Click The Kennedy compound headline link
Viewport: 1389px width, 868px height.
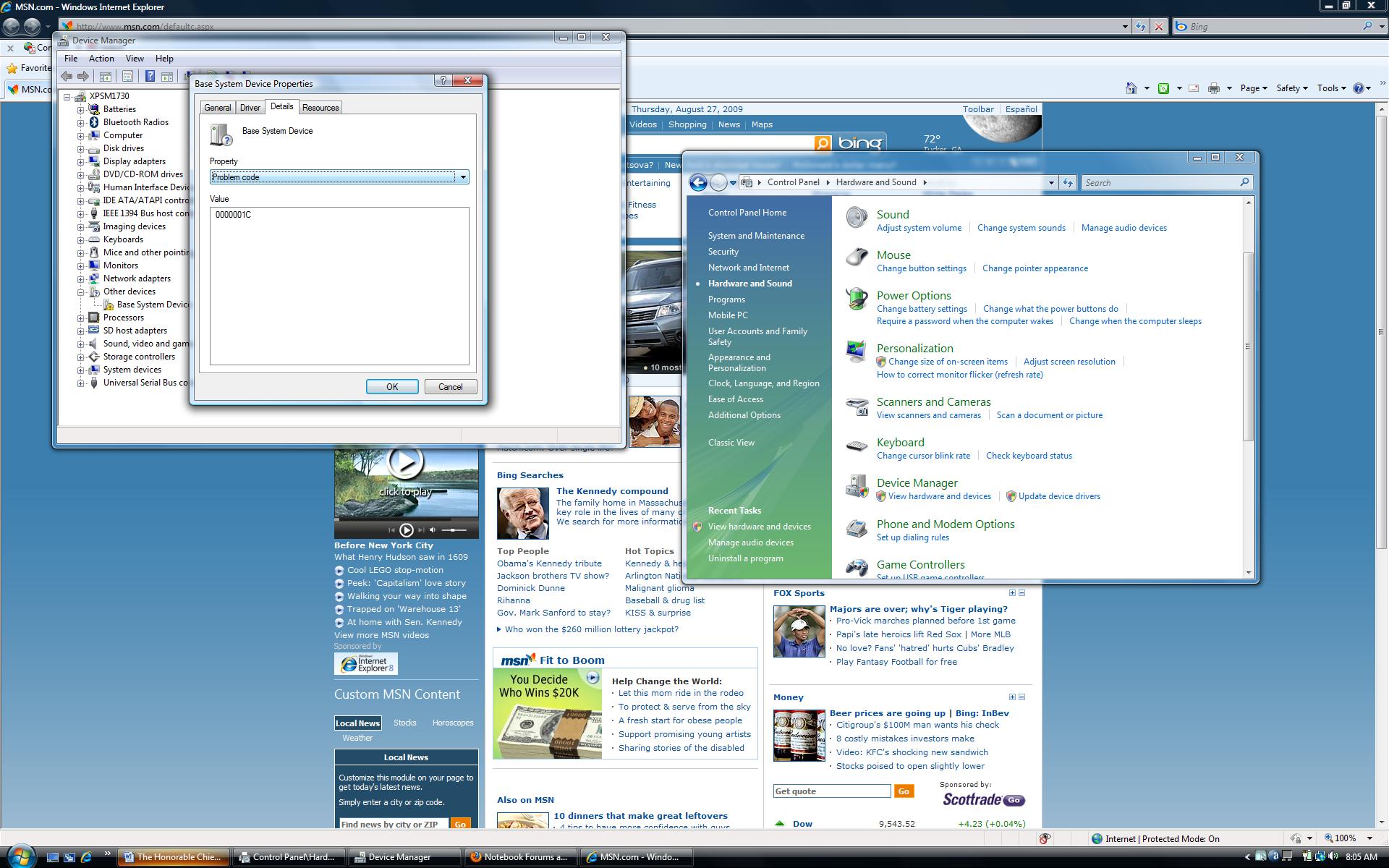612,491
